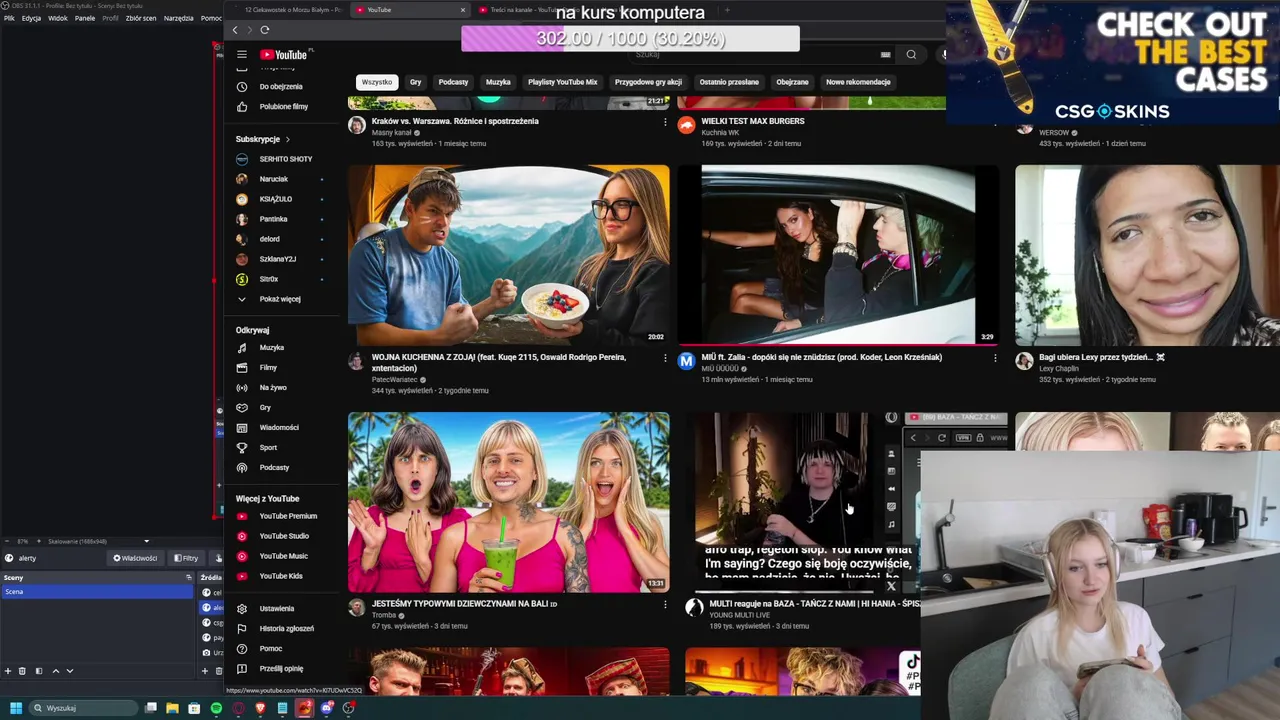Reload the YouTube page

[x=264, y=30]
